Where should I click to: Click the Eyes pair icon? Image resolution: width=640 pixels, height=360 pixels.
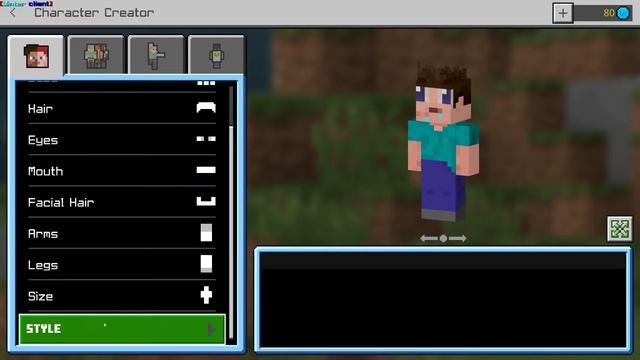pos(206,139)
